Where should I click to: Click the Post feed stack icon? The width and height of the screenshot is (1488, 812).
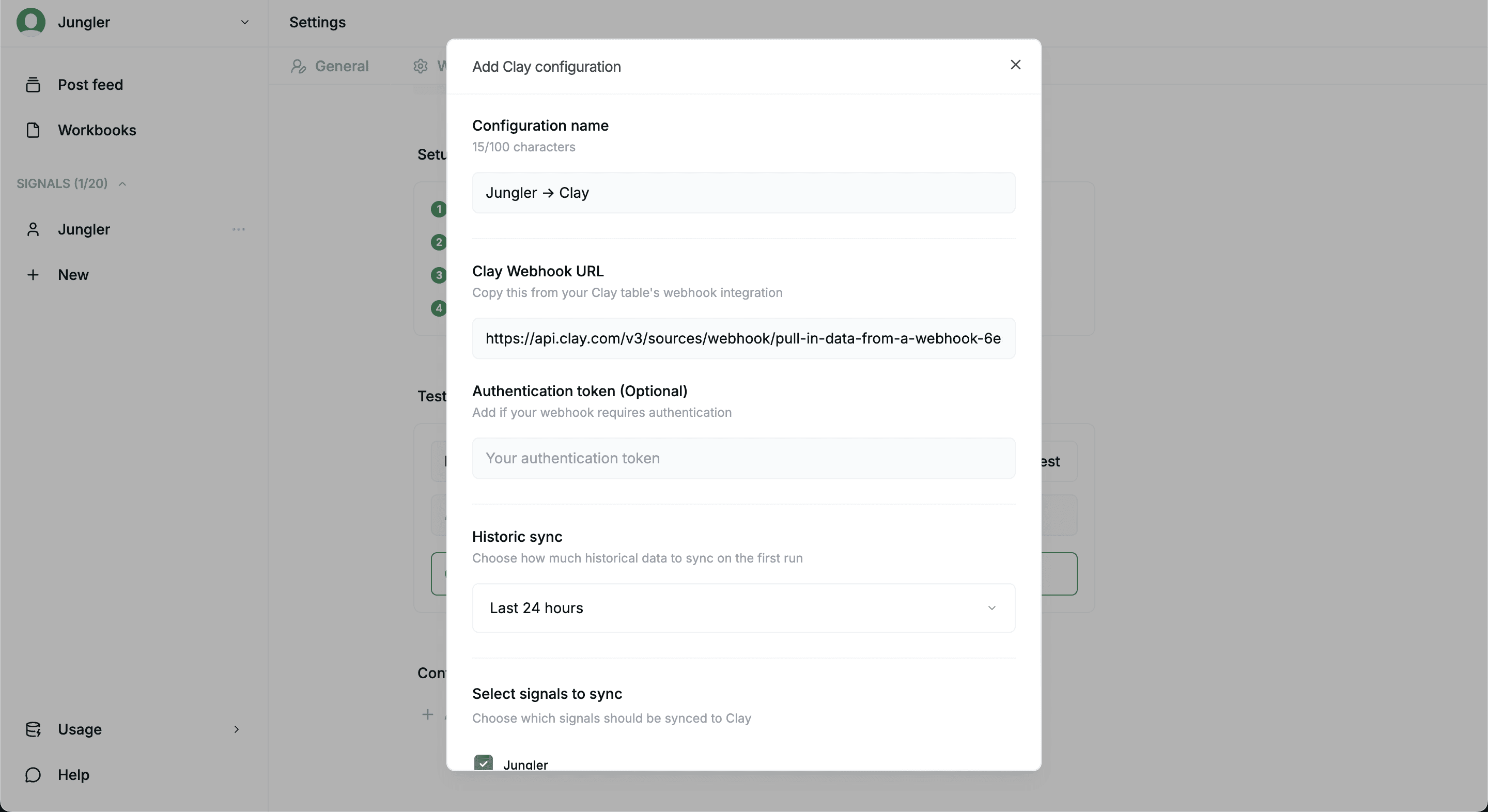click(33, 85)
